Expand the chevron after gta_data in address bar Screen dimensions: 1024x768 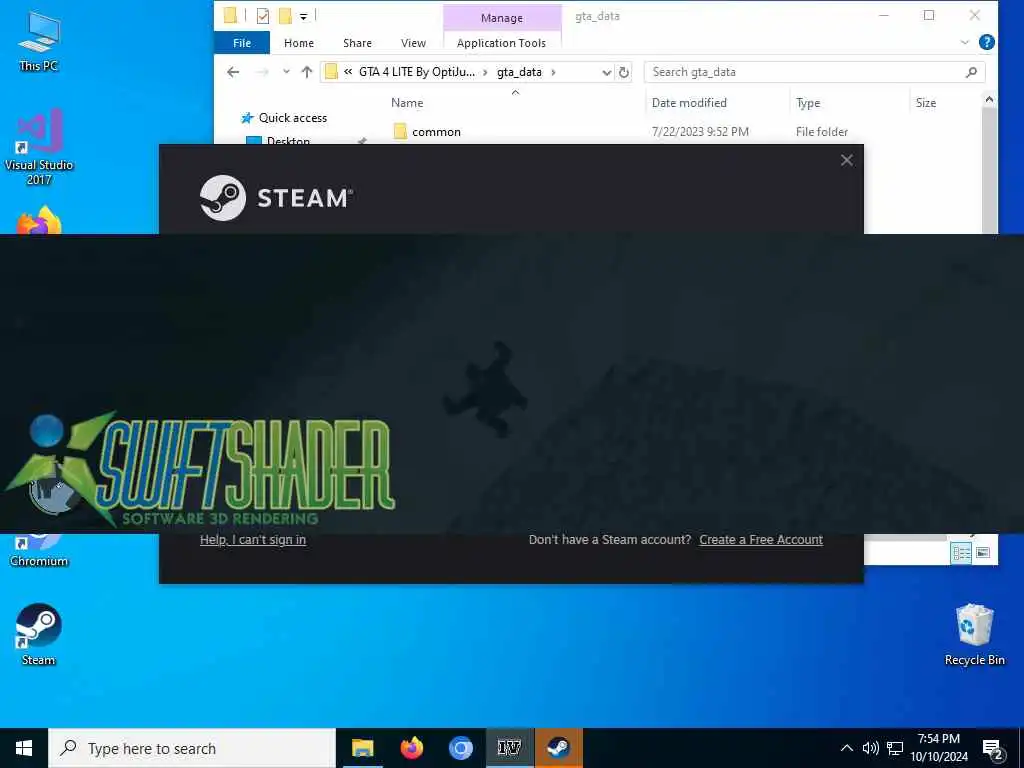(x=553, y=72)
